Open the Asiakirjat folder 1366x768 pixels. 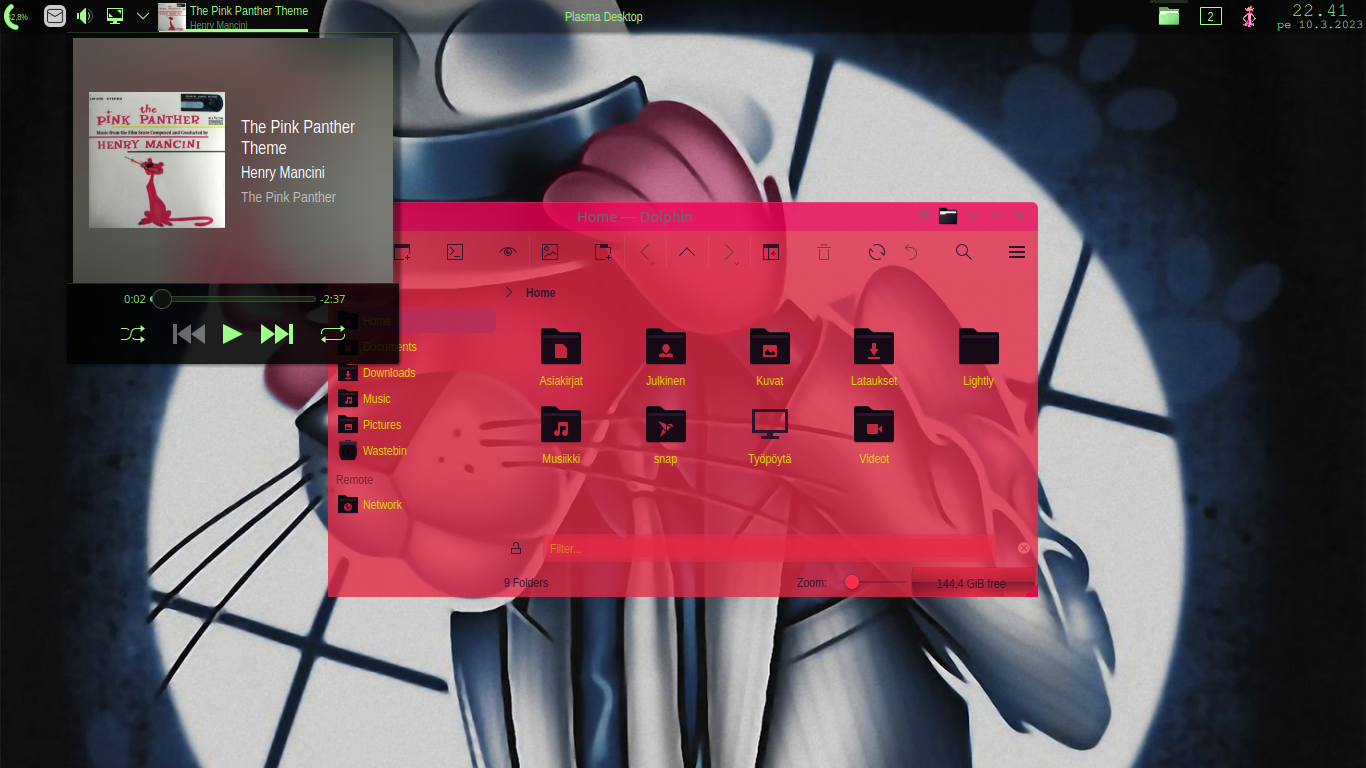click(561, 357)
